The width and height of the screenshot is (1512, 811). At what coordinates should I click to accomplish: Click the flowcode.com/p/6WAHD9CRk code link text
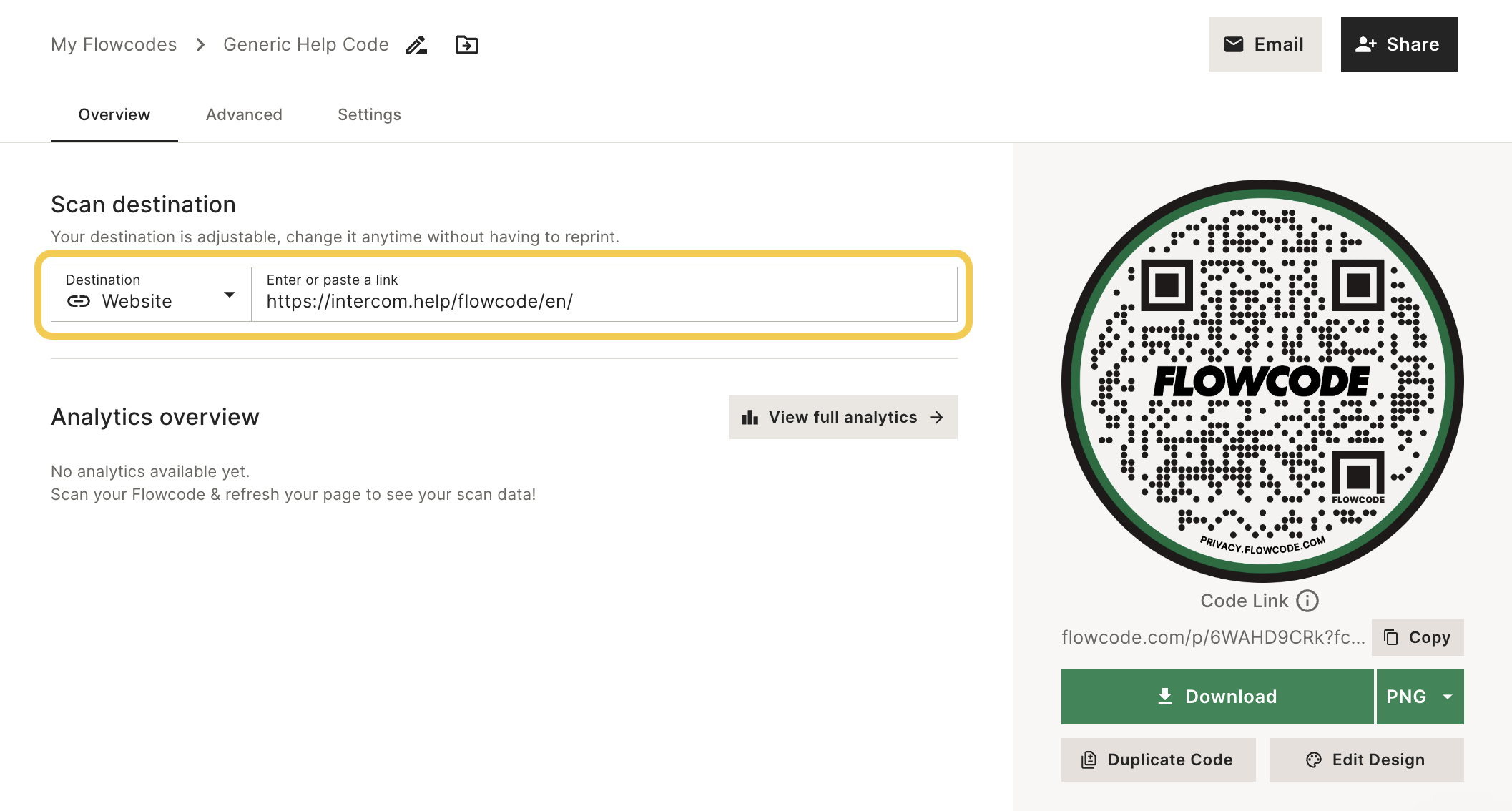pos(1213,637)
